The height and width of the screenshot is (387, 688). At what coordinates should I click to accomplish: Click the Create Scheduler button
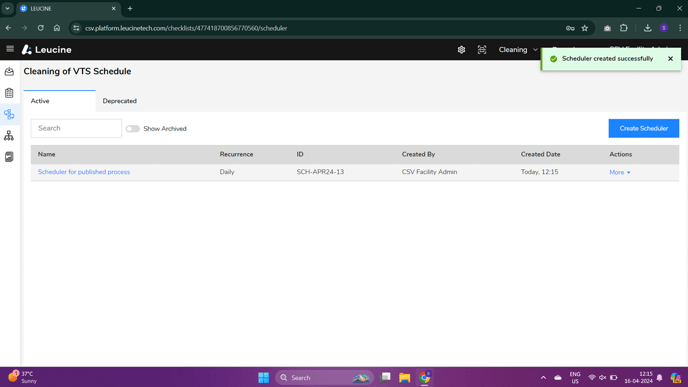coord(643,129)
